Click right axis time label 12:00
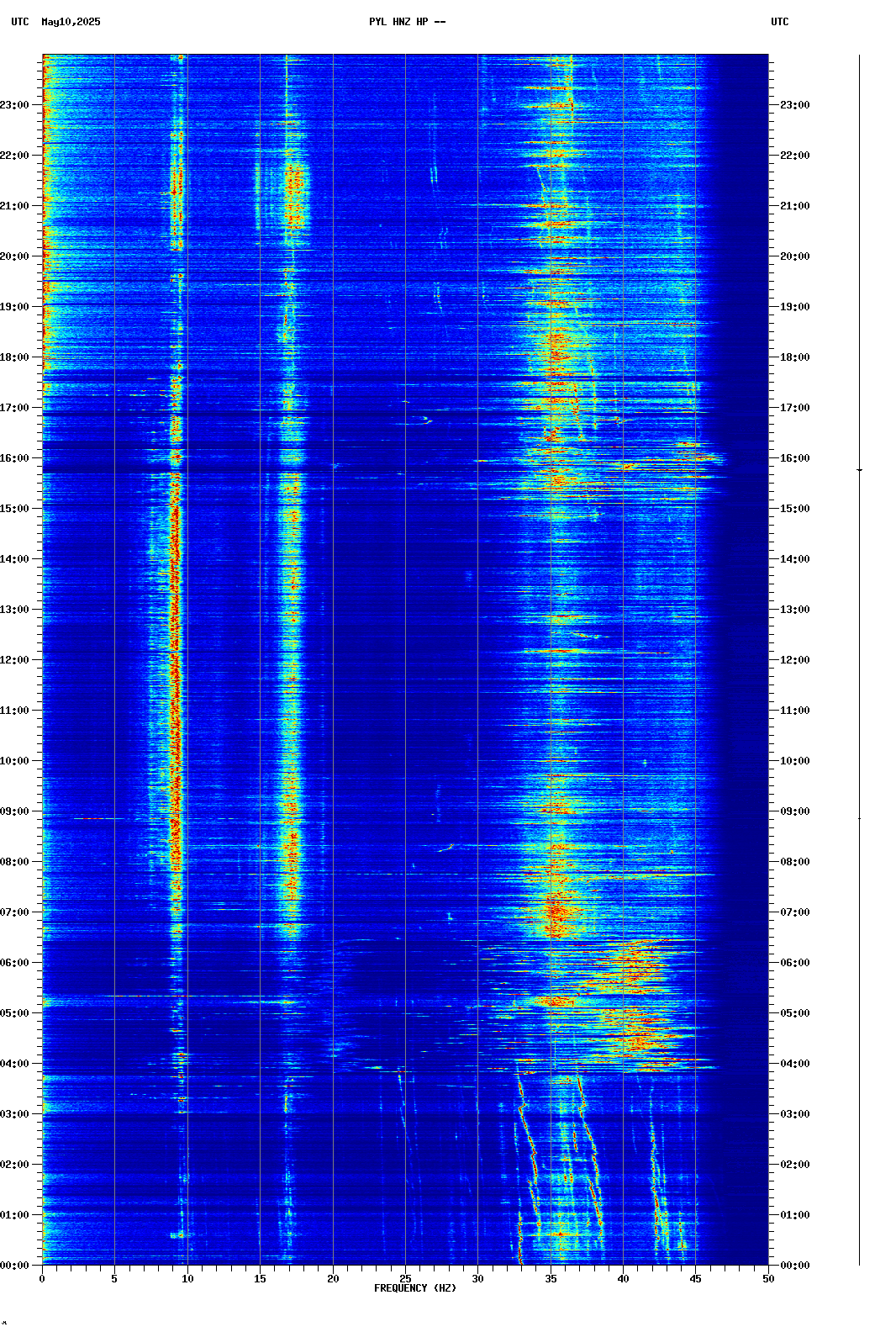896x1332 pixels. (x=795, y=660)
